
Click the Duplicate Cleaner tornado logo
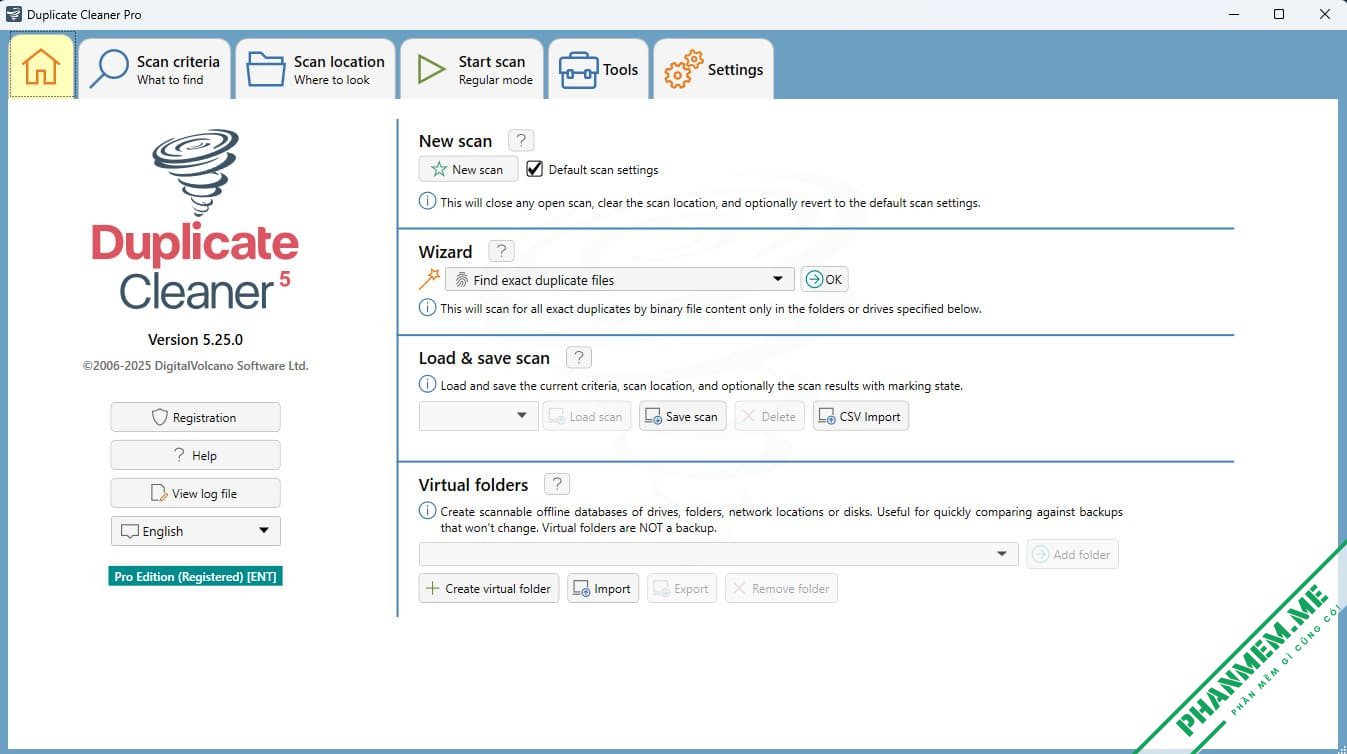click(196, 170)
